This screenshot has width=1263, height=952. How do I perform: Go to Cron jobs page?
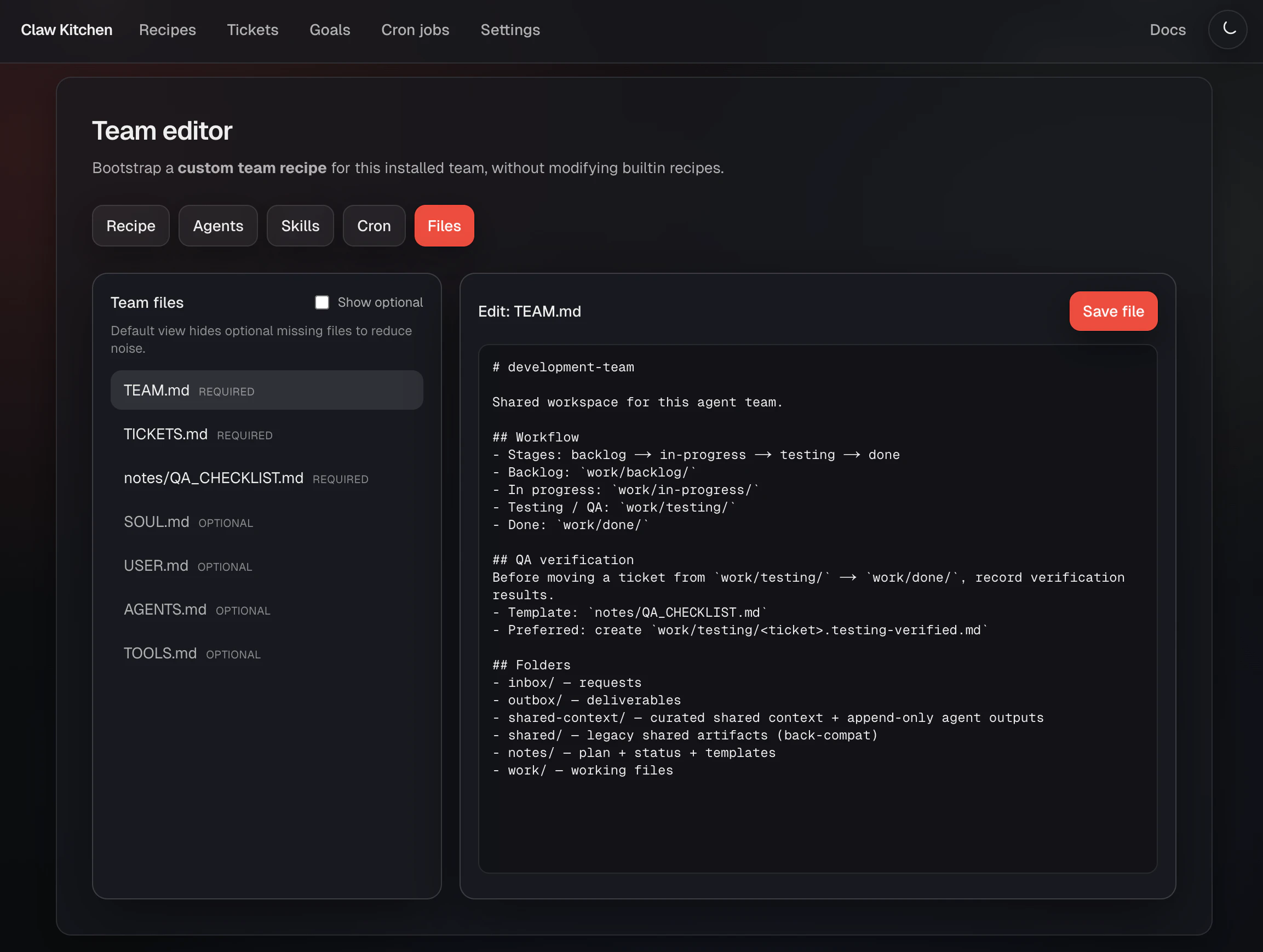pos(415,30)
